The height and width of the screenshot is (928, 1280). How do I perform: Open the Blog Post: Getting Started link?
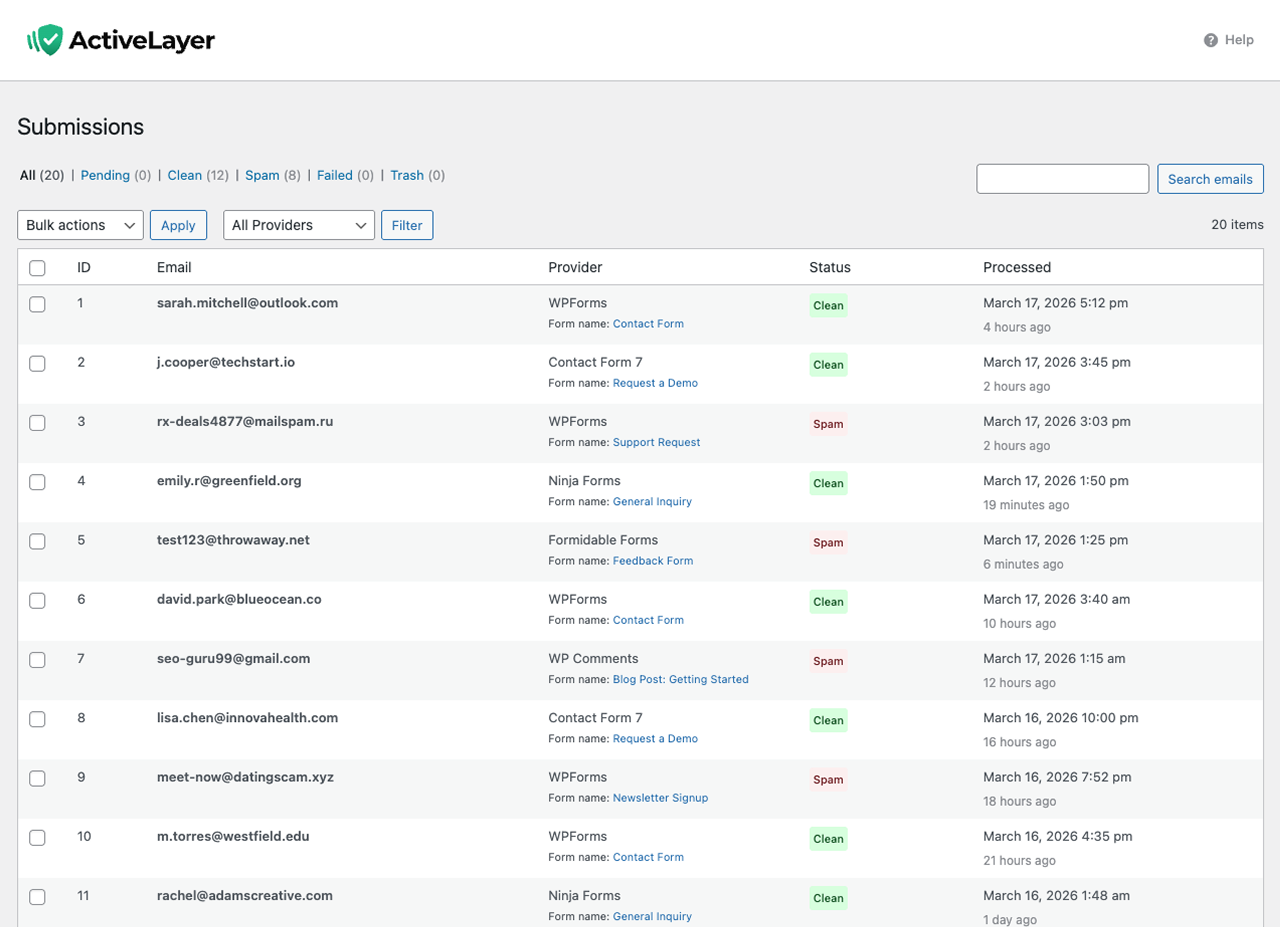[x=680, y=679]
